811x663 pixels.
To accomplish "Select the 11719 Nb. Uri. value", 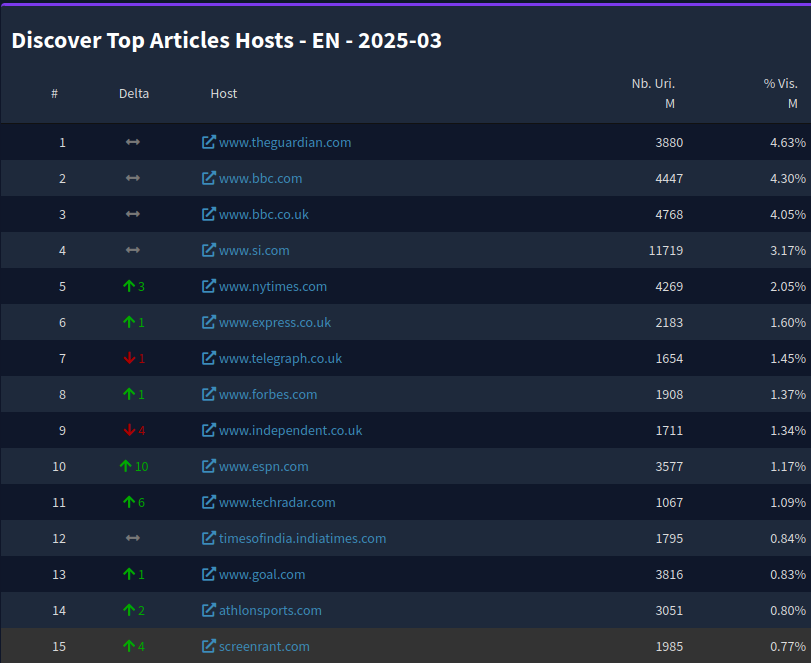I will tap(666, 250).
